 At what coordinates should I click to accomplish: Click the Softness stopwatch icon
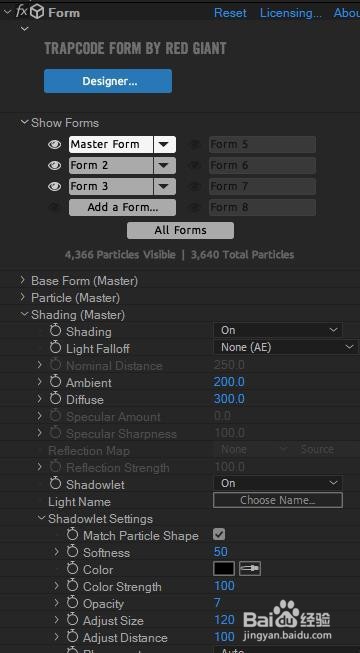pos(72,552)
